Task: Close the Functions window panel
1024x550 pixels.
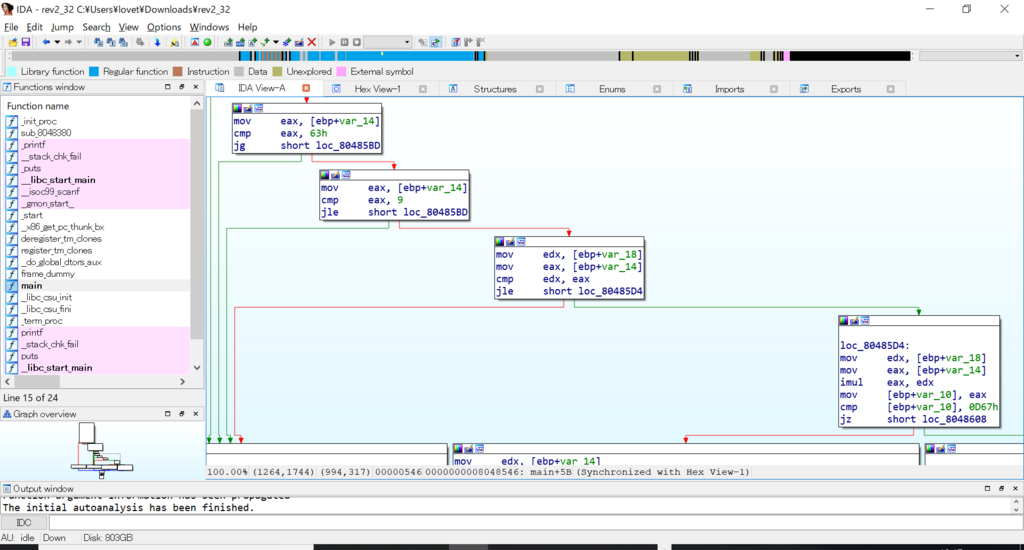Action: coord(195,87)
